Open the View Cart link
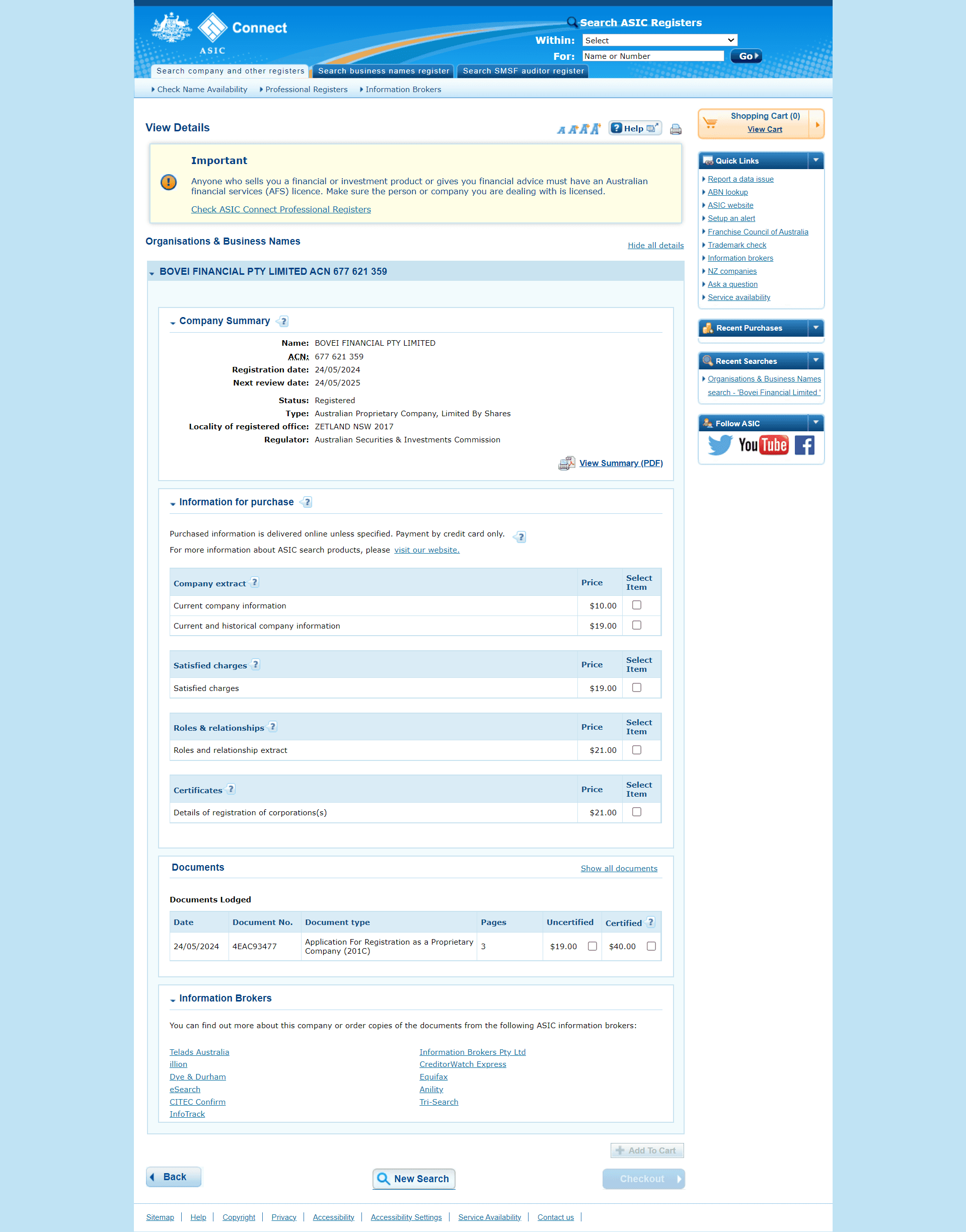The height and width of the screenshot is (1232, 966). pyautogui.click(x=765, y=129)
